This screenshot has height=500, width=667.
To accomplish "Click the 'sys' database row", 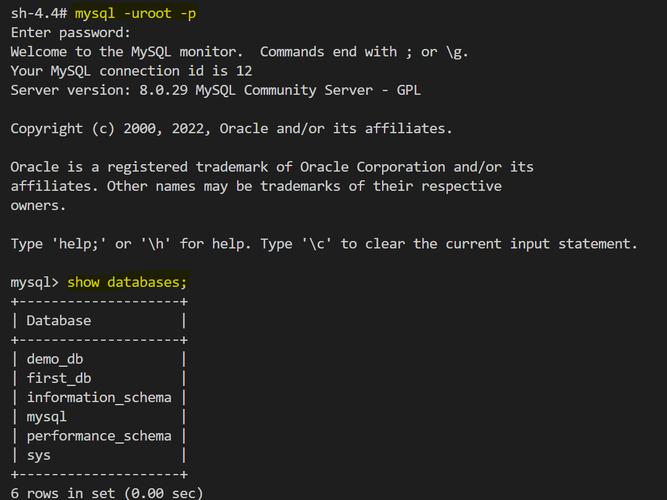I will click(x=39, y=455).
